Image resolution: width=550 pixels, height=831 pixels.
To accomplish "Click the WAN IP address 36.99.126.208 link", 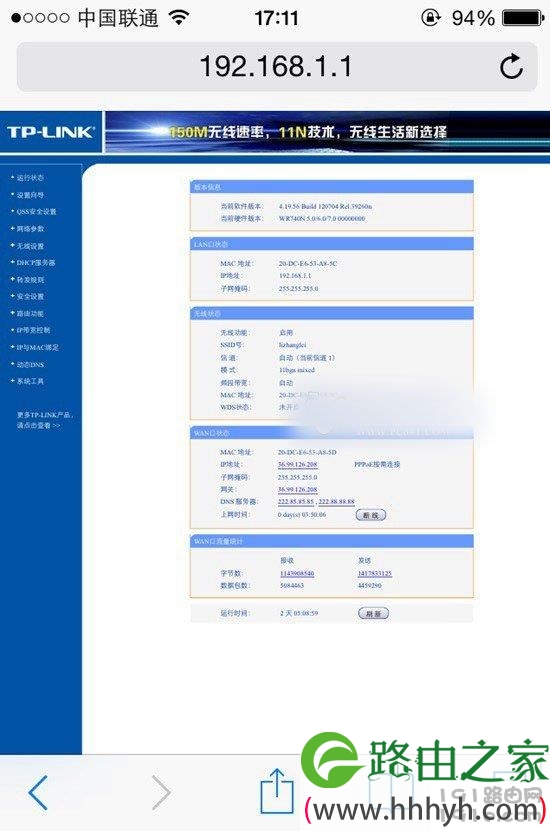I will coord(297,464).
